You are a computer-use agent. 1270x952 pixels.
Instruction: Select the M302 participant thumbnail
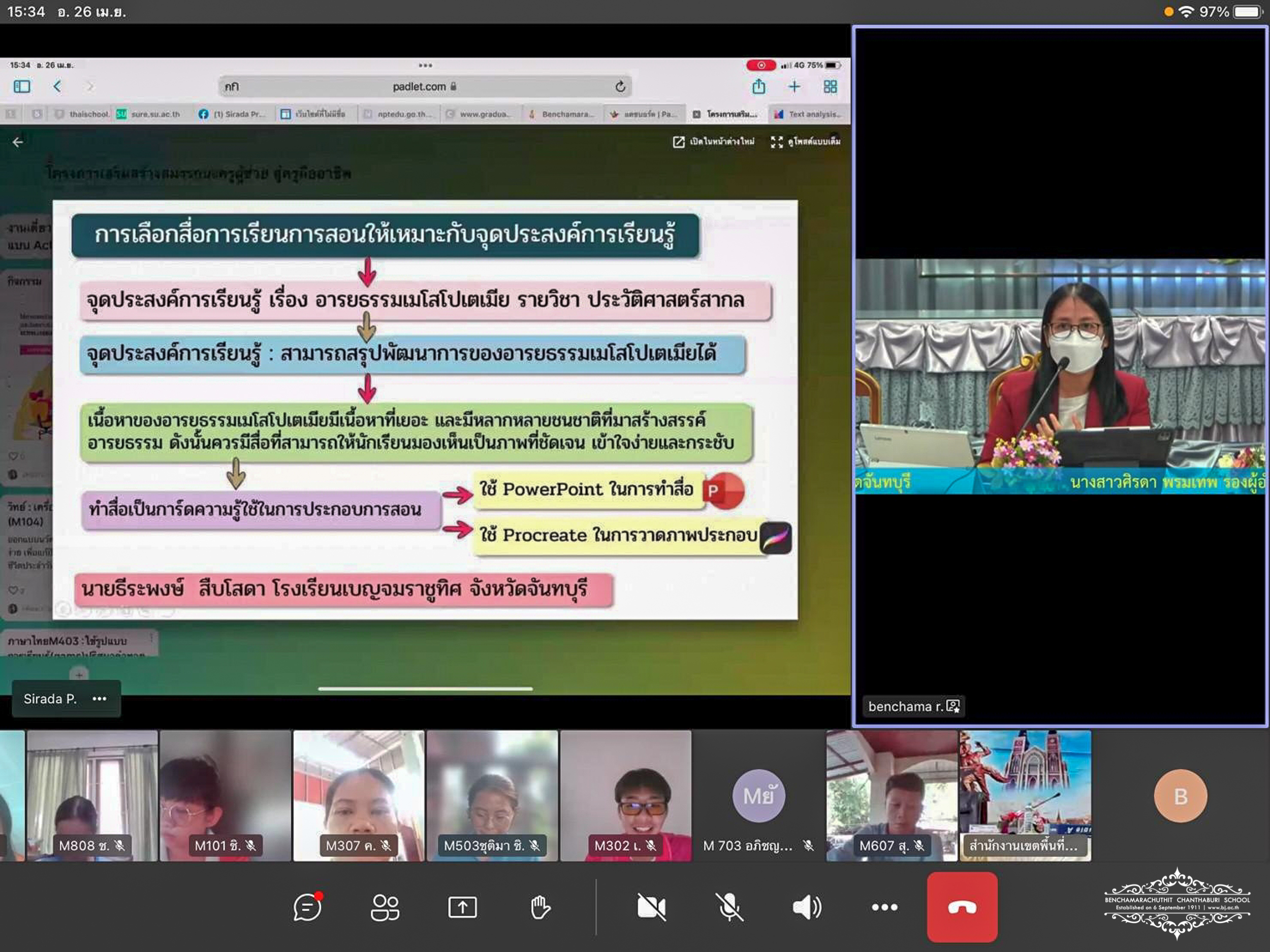626,795
